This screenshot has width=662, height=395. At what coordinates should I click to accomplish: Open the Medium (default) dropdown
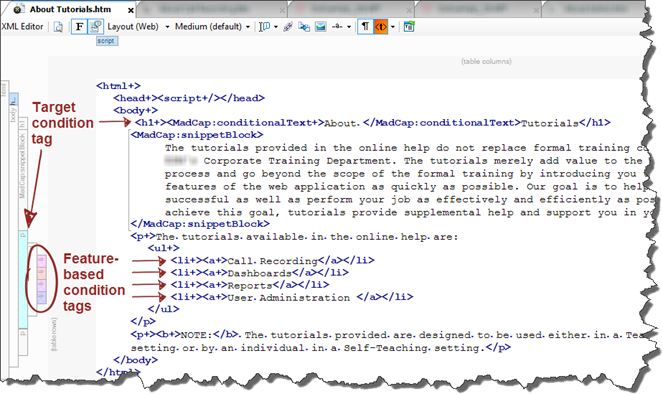(212, 27)
